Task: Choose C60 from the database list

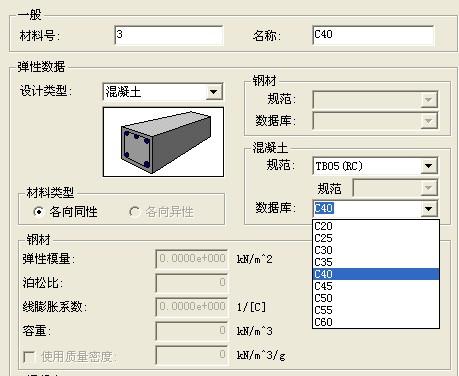Action: pos(376,322)
